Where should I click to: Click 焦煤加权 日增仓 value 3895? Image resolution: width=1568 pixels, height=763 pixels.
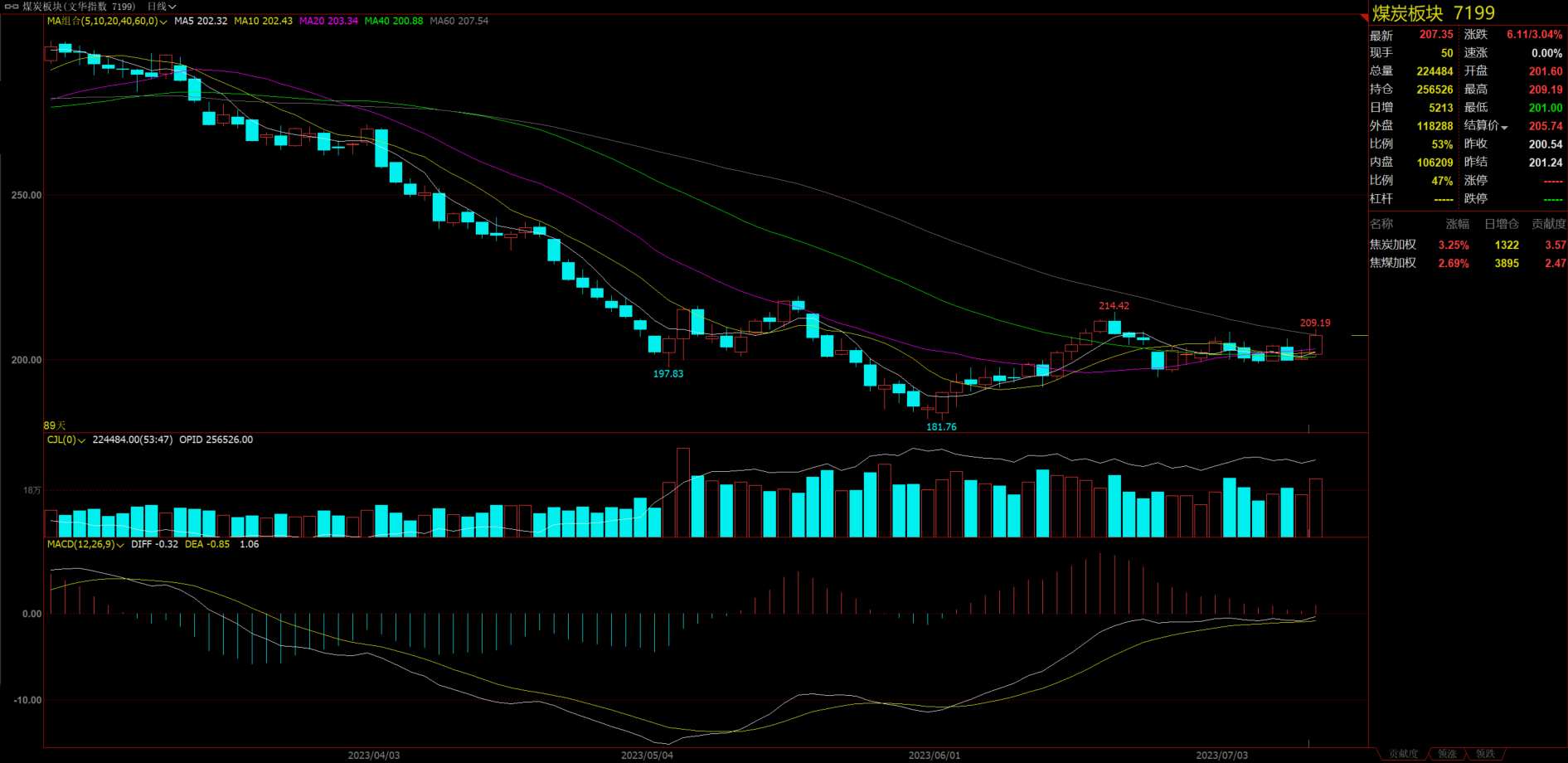tap(1507, 264)
